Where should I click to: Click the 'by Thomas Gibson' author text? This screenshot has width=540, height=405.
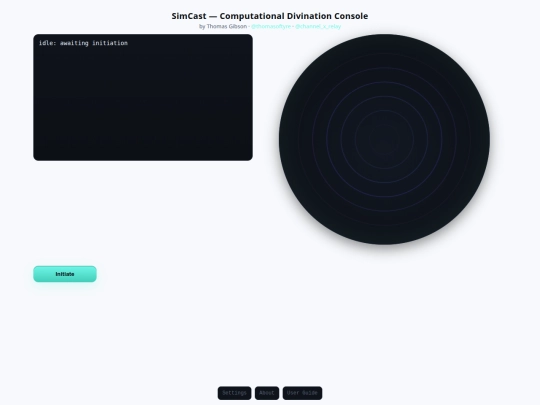[223, 26]
